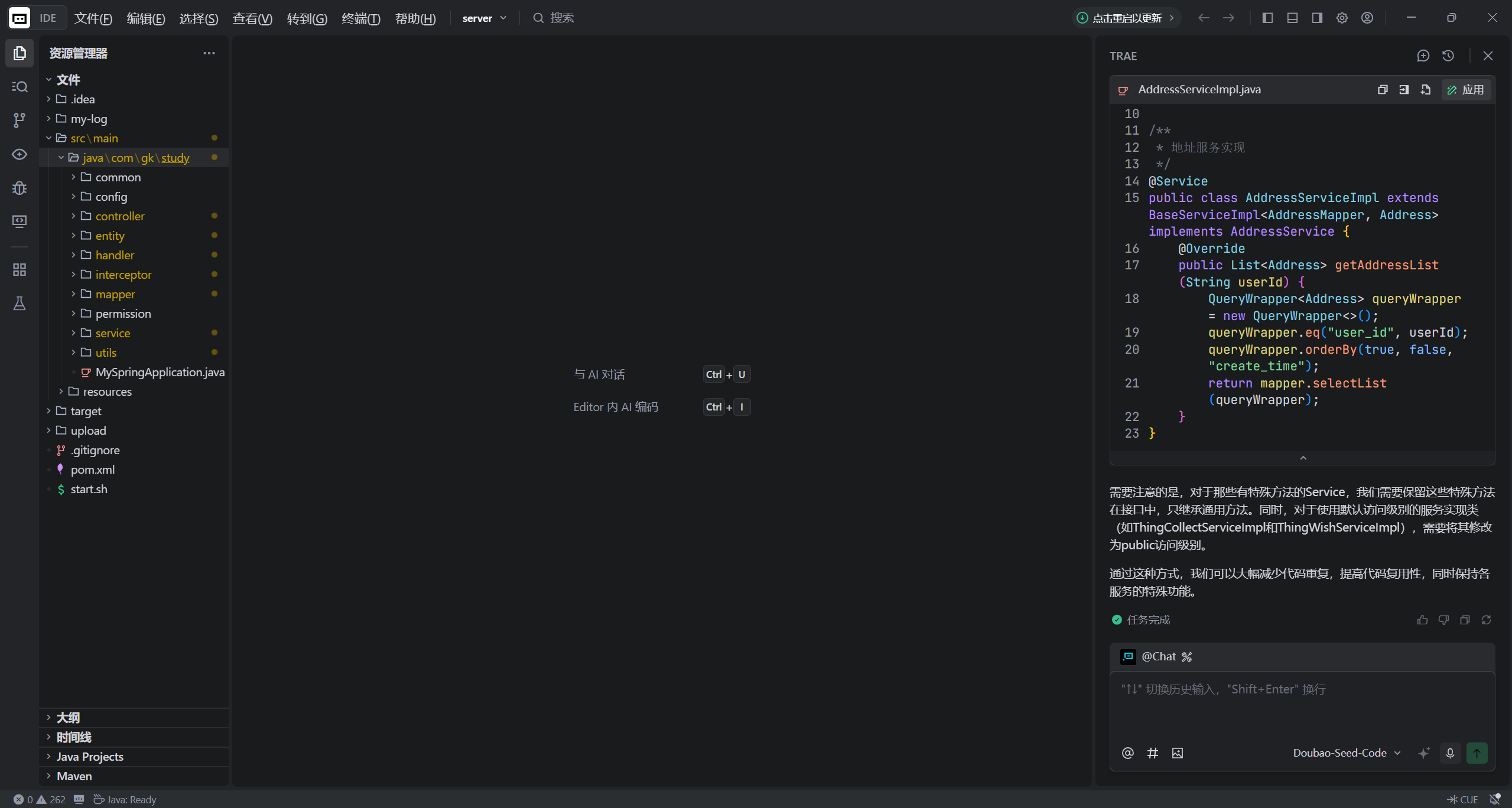
Task: Toggle the primary left sidebar layout
Action: coord(1267,18)
